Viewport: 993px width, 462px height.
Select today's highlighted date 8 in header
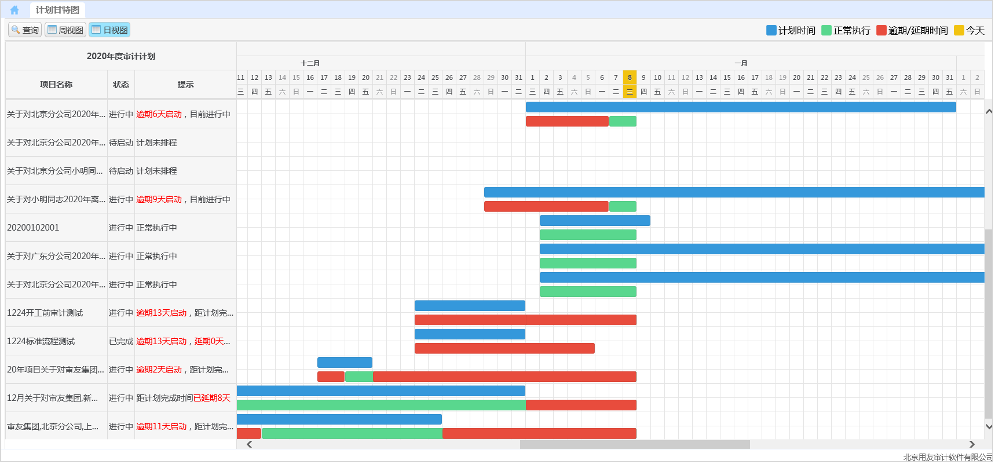point(629,77)
